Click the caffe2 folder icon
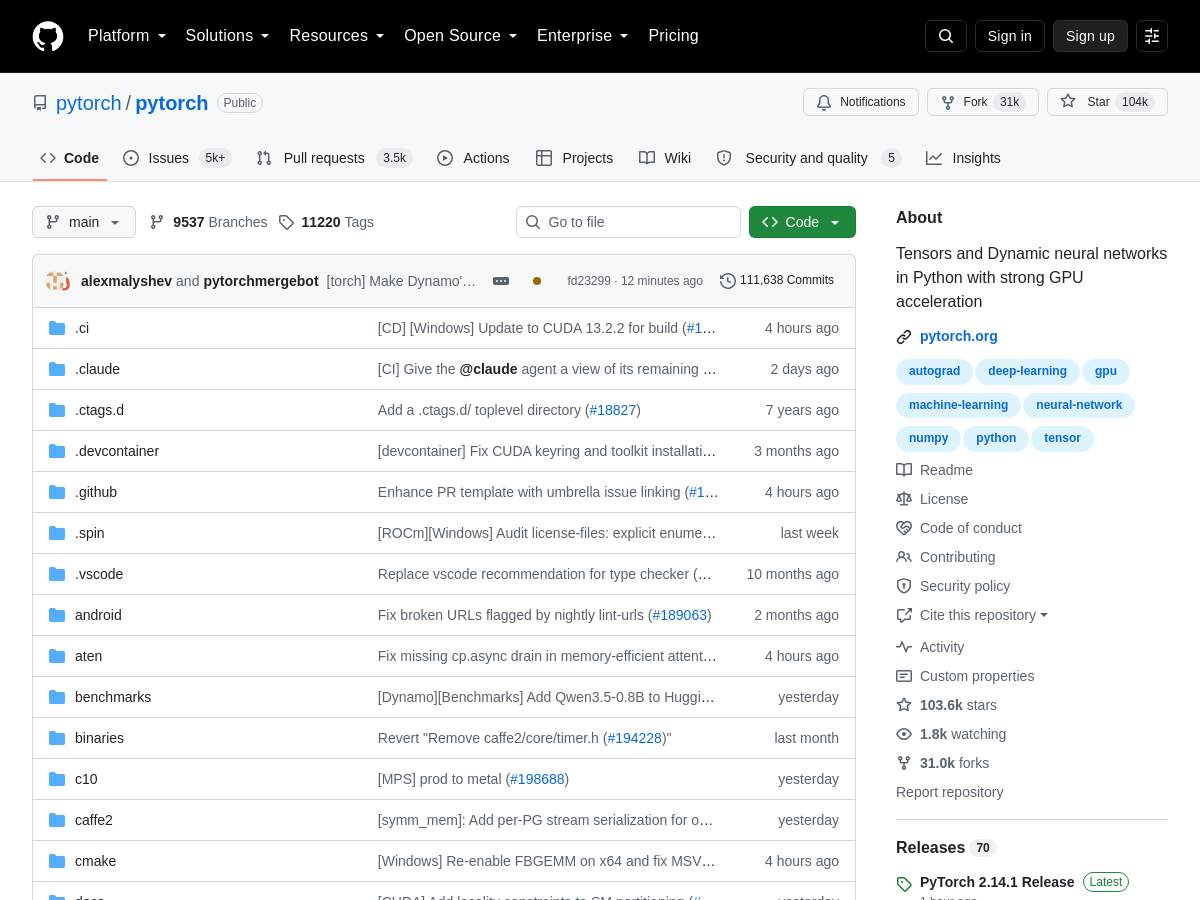The width and height of the screenshot is (1200, 900). [57, 820]
